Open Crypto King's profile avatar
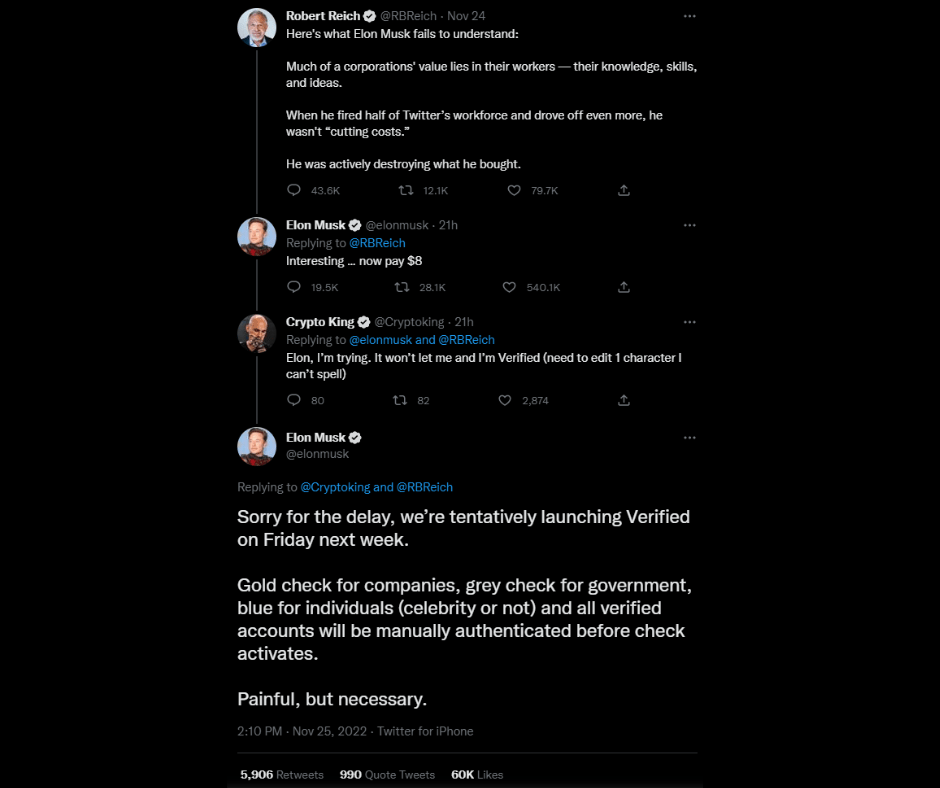940x788 pixels. (x=257, y=333)
